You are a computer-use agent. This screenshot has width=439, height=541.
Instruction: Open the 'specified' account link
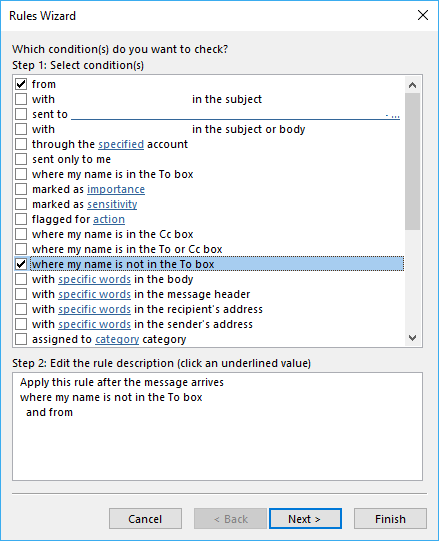tap(121, 144)
